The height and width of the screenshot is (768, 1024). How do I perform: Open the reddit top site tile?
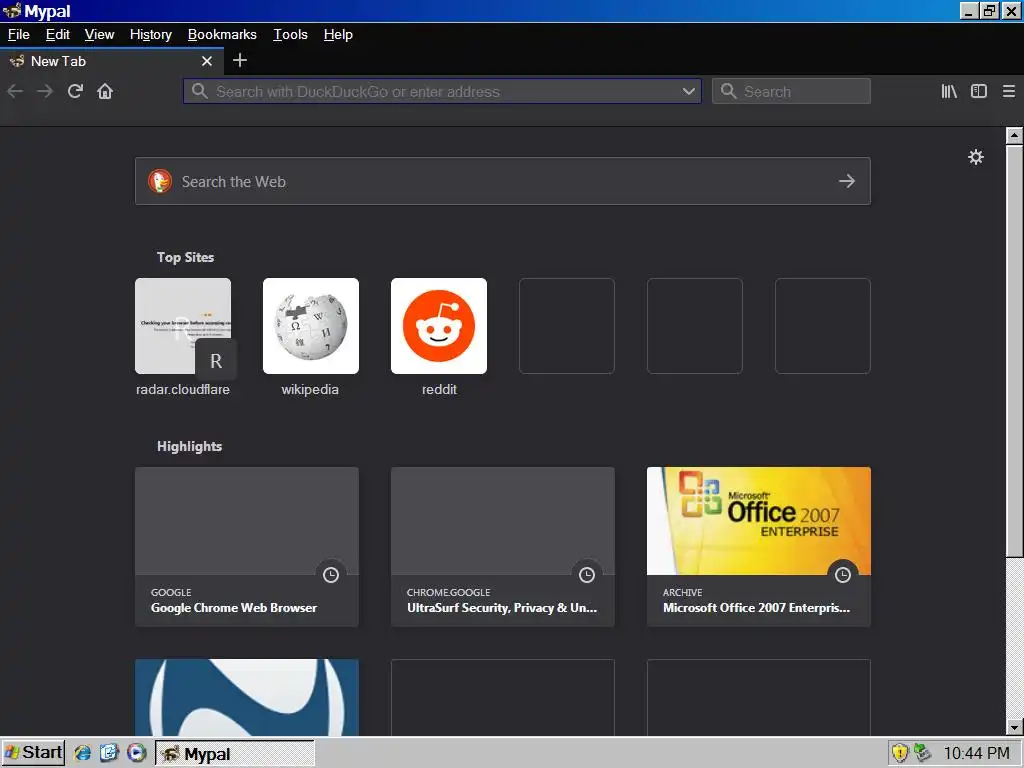click(439, 326)
